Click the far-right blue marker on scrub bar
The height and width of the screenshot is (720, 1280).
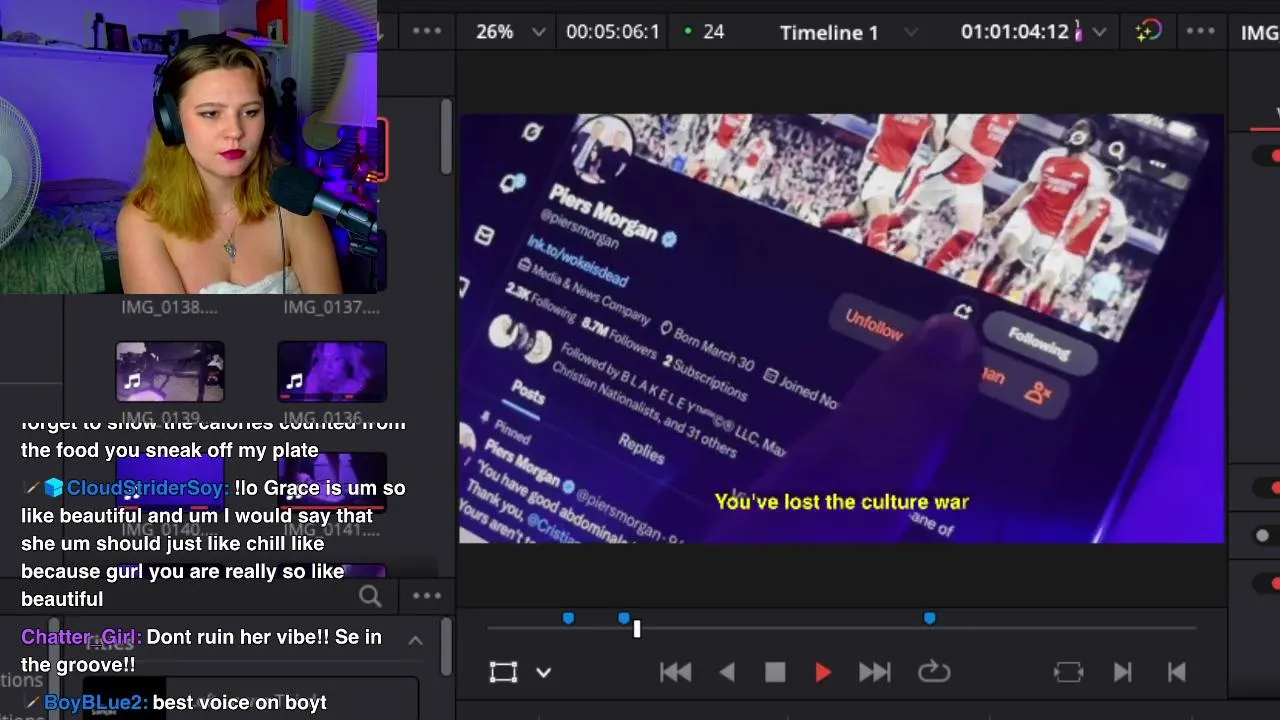[x=929, y=619]
